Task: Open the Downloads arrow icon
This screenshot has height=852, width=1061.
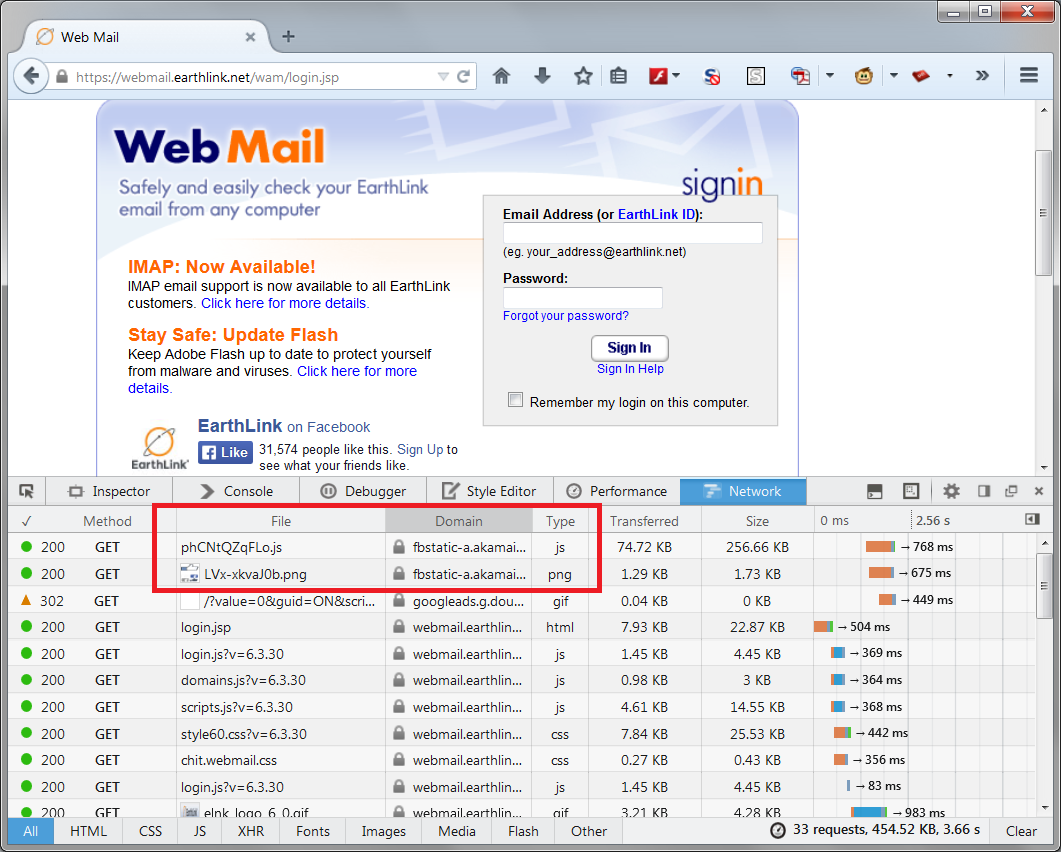Action: point(542,76)
